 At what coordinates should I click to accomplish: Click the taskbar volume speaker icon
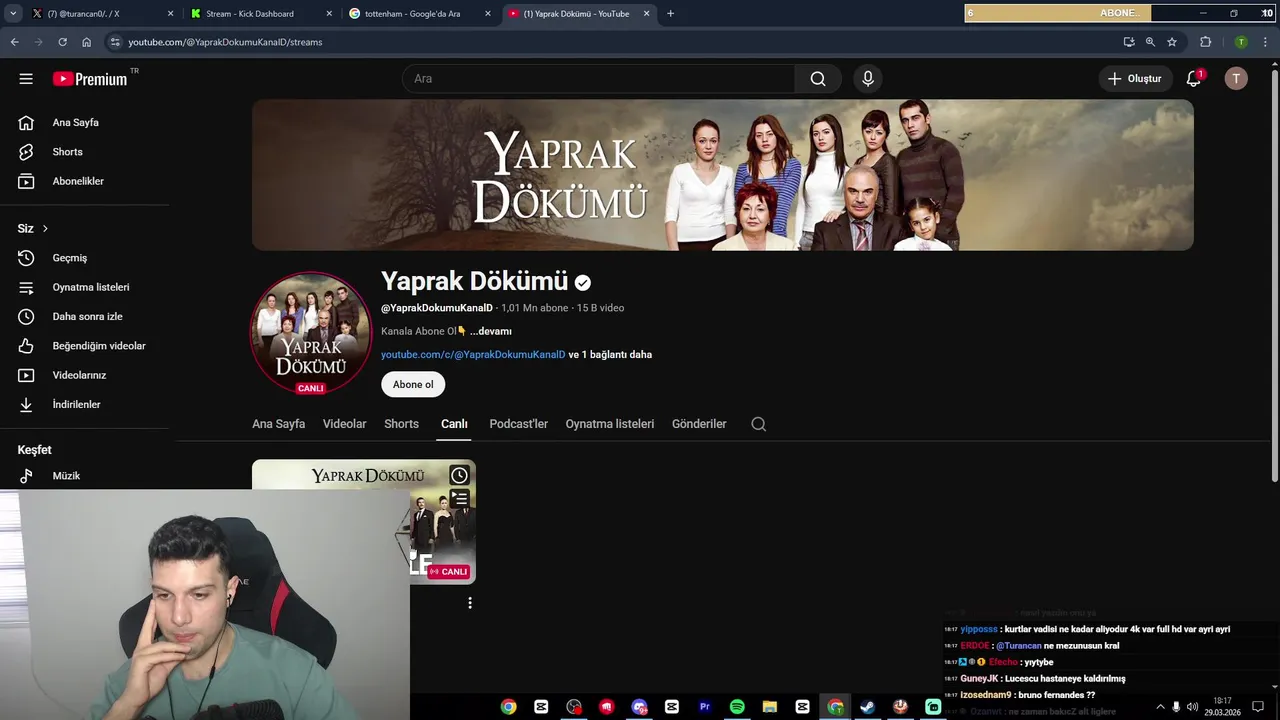pyautogui.click(x=1192, y=707)
